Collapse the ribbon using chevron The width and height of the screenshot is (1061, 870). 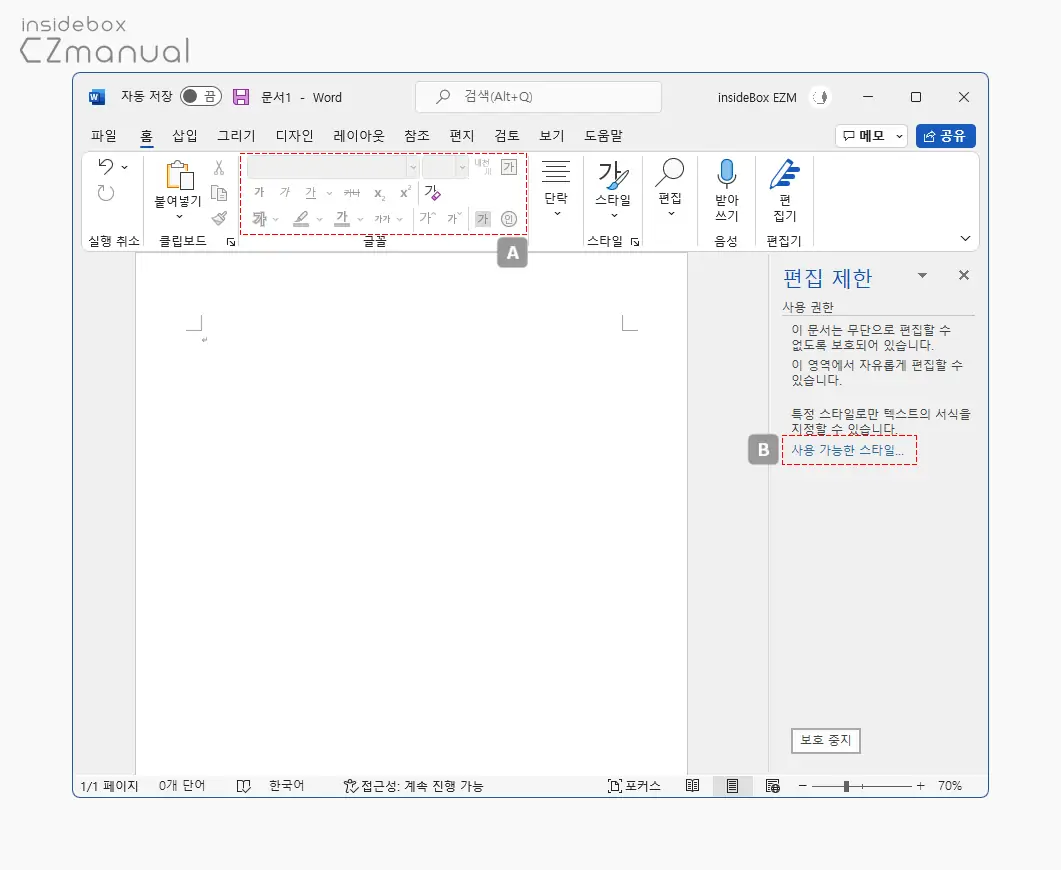pos(966,238)
